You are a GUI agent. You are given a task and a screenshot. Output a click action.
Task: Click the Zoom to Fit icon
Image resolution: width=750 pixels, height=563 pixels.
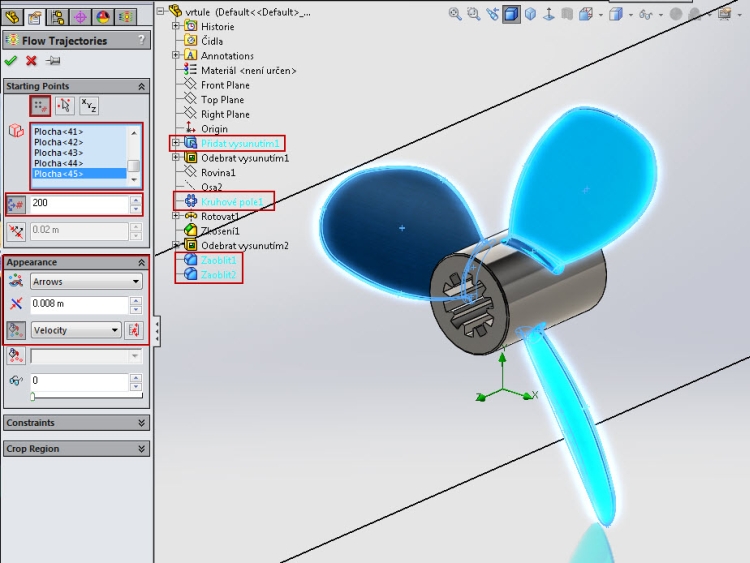(455, 14)
